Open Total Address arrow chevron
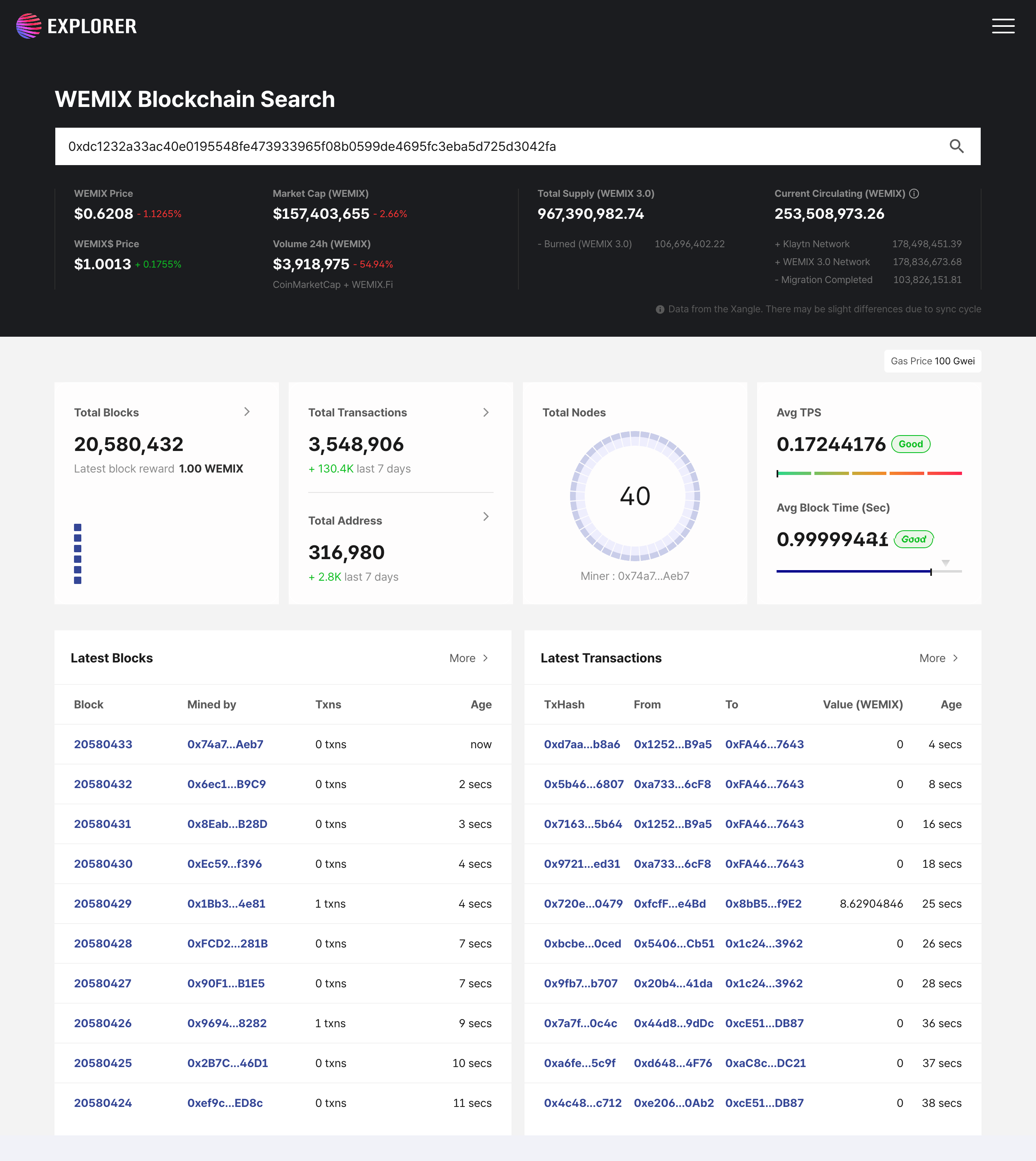The height and width of the screenshot is (1161, 1036). (485, 516)
